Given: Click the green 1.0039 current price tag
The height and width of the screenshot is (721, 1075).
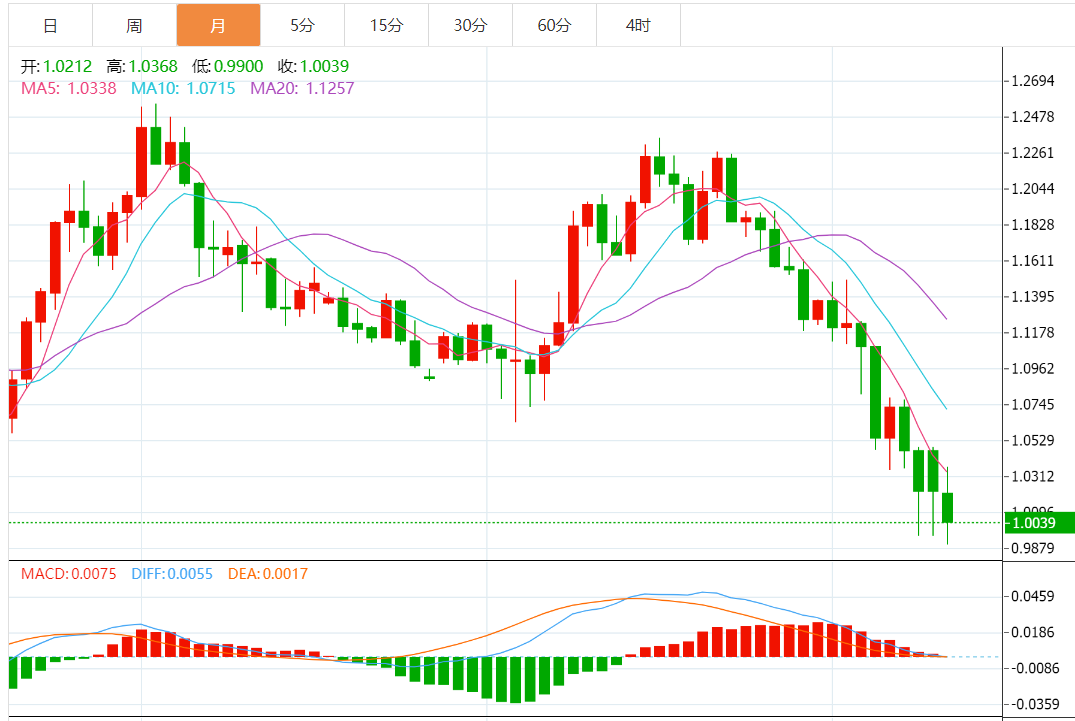Looking at the screenshot, I should pyautogui.click(x=1039, y=523).
